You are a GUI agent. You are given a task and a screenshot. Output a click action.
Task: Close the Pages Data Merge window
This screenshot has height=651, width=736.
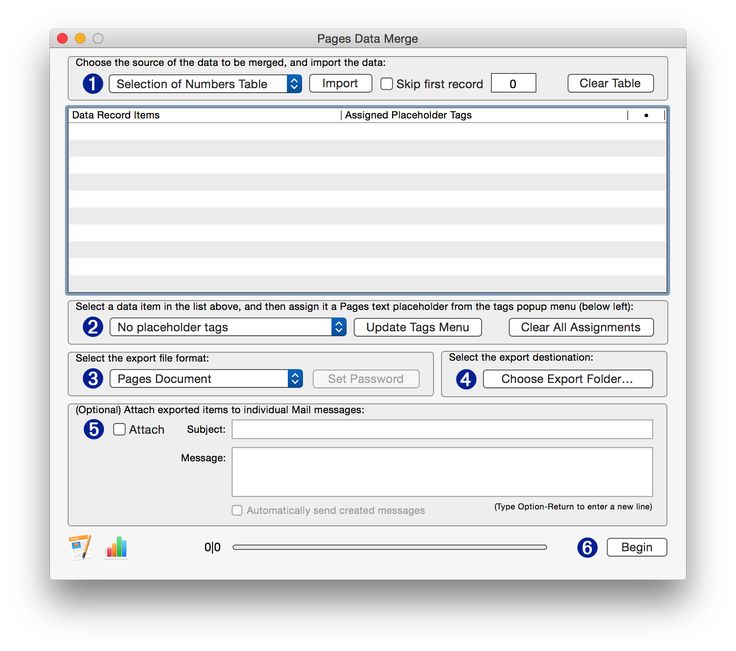pos(62,38)
